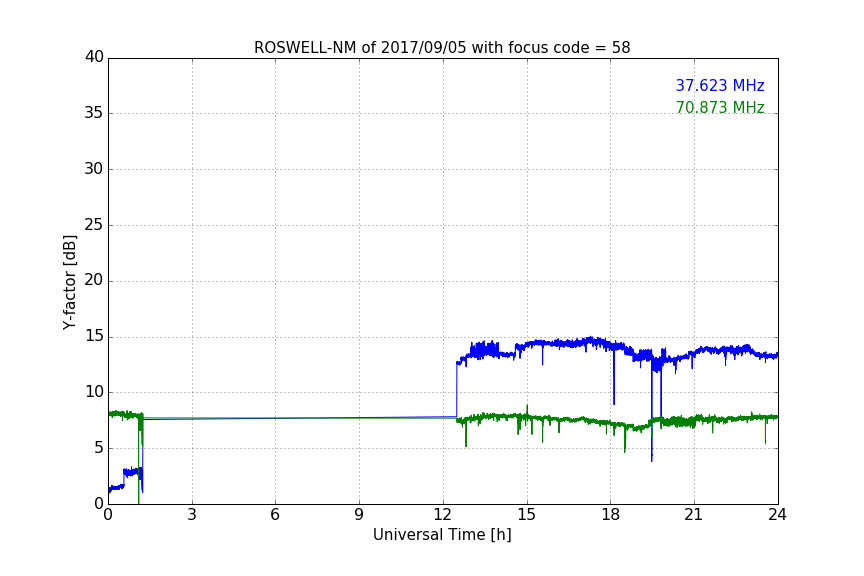Click x-axis tick label 21
864x576 pixels.
pyautogui.click(x=694, y=515)
